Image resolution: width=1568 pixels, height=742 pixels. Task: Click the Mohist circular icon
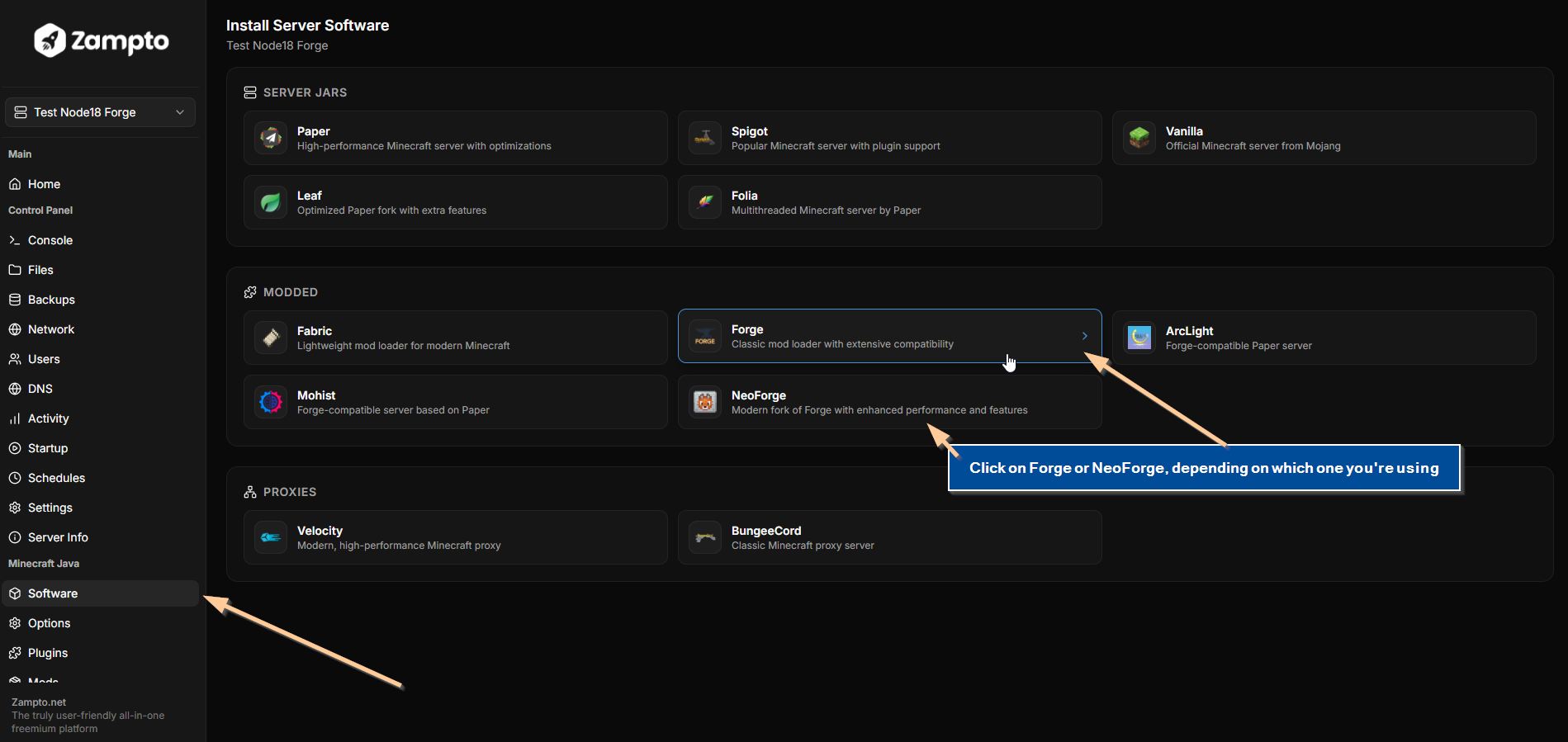pos(271,402)
